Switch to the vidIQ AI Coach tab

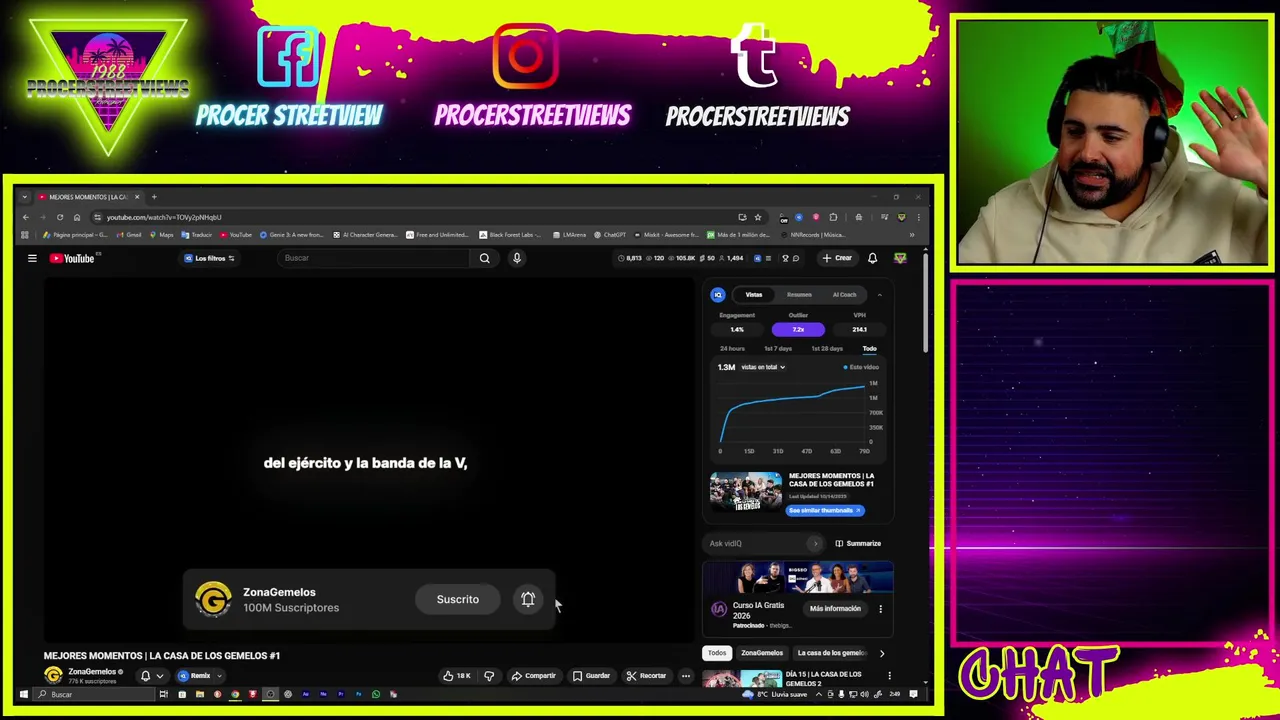[844, 295]
